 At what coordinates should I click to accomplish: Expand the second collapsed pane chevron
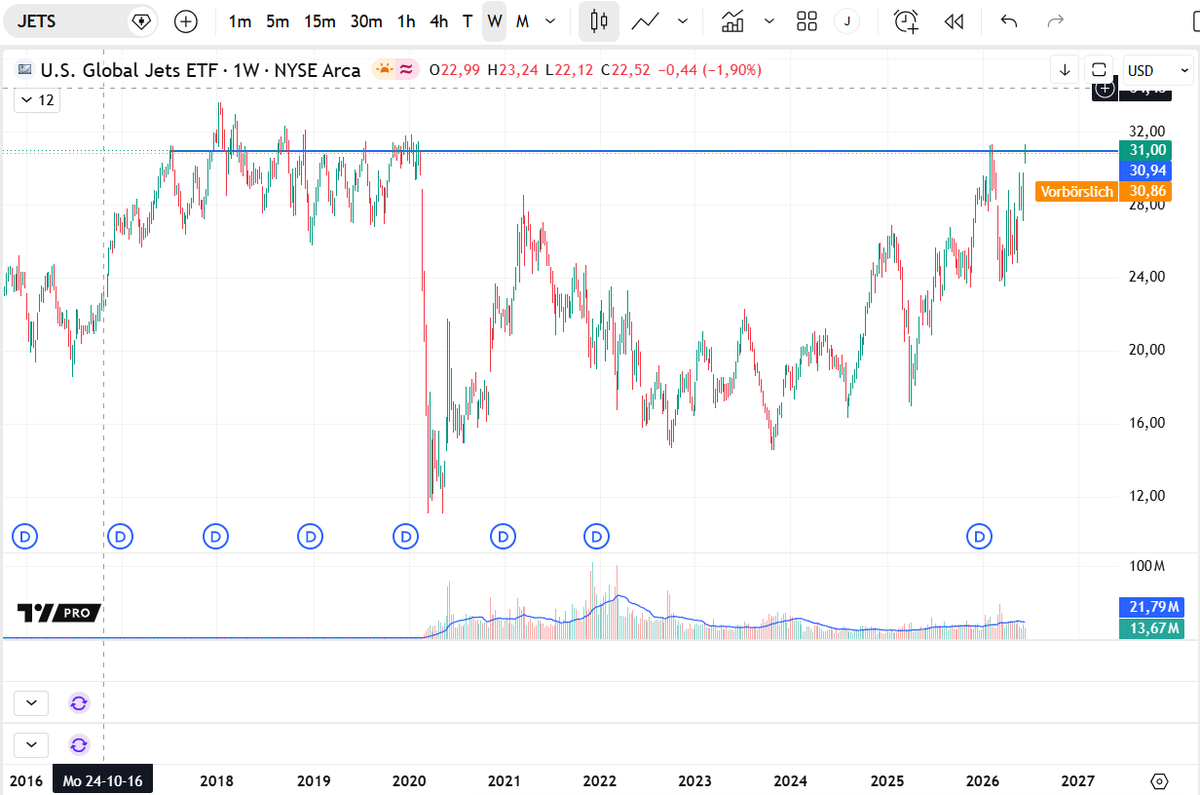[31, 745]
